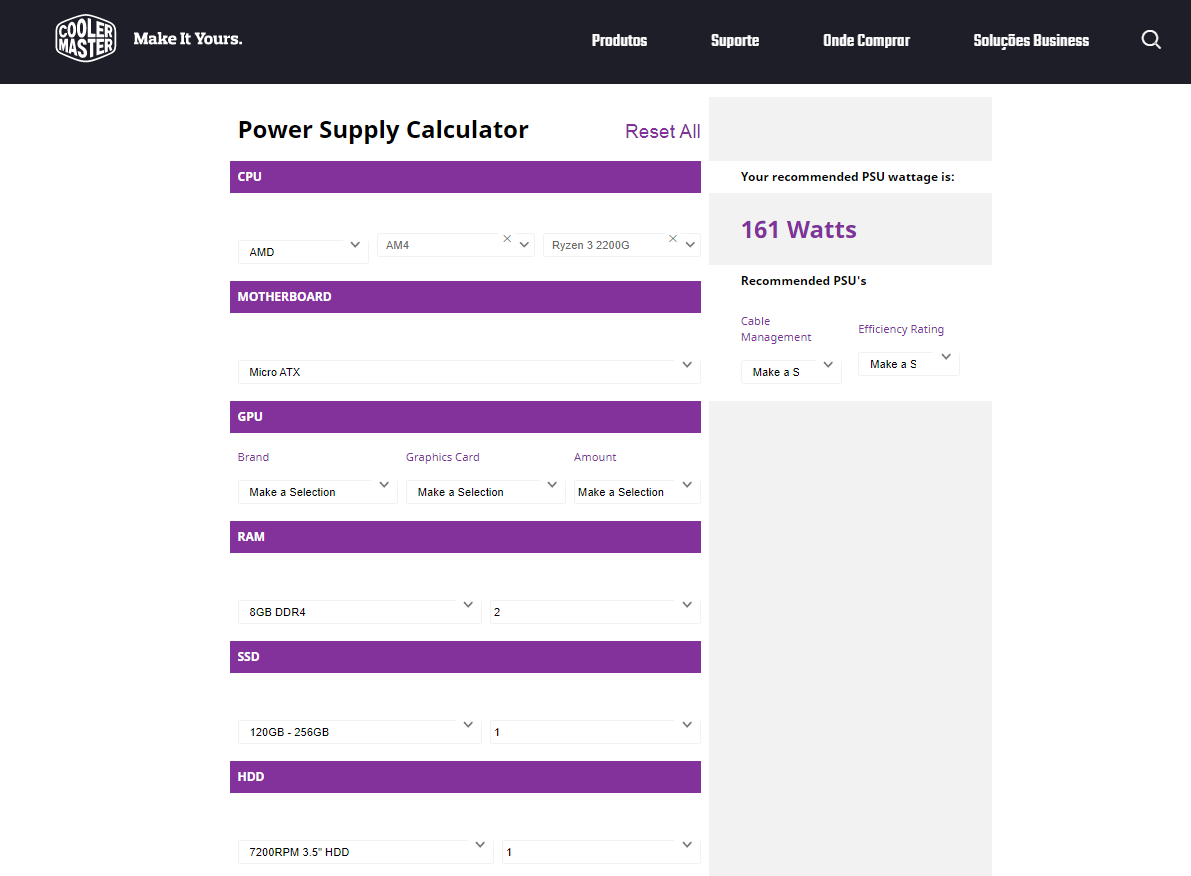Click the Cooler Master logo
This screenshot has height=876, width=1191.
[x=86, y=38]
